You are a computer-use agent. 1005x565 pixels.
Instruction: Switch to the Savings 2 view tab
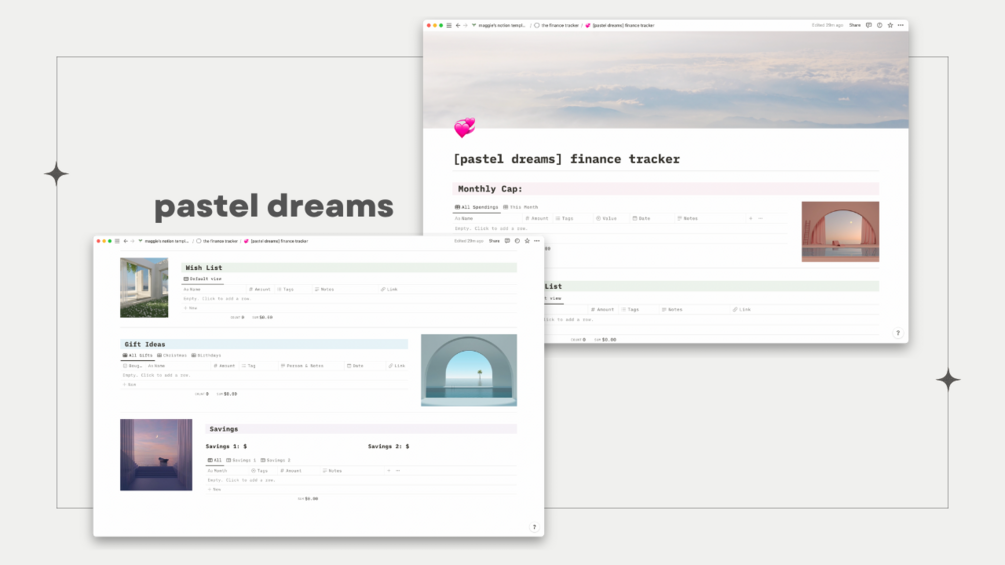pos(276,461)
